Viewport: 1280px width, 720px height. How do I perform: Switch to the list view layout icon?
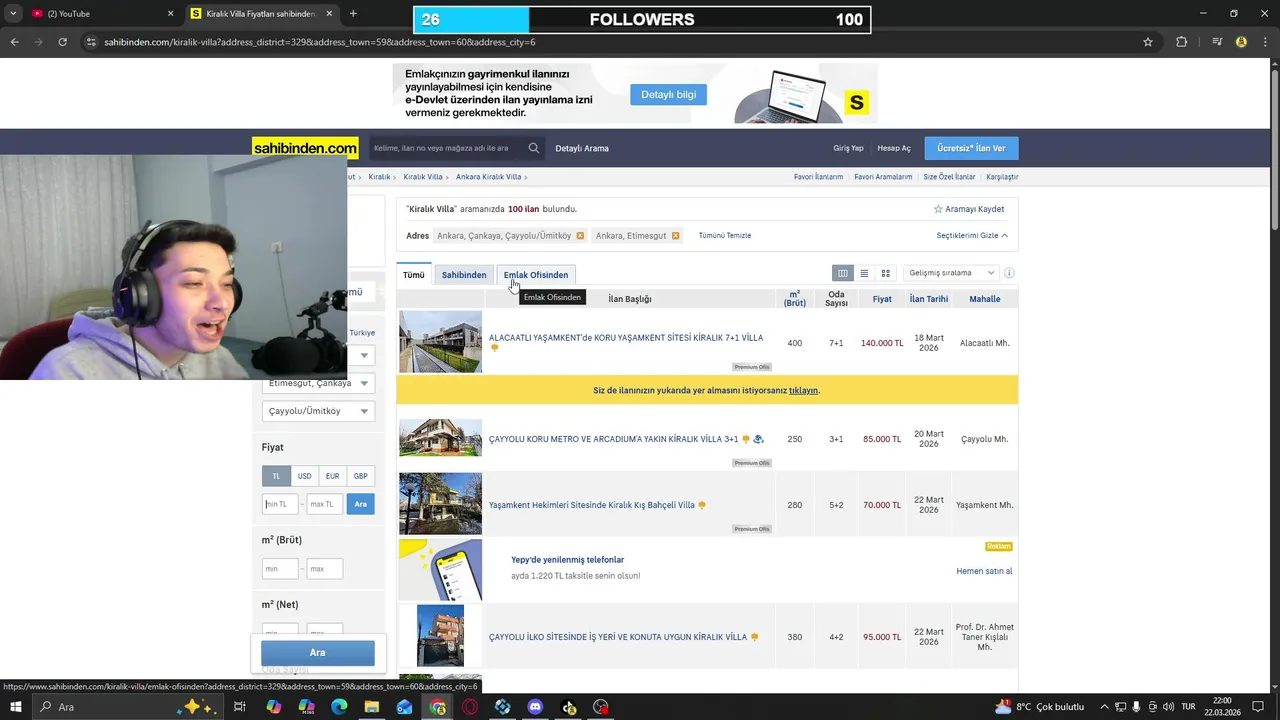tap(864, 273)
